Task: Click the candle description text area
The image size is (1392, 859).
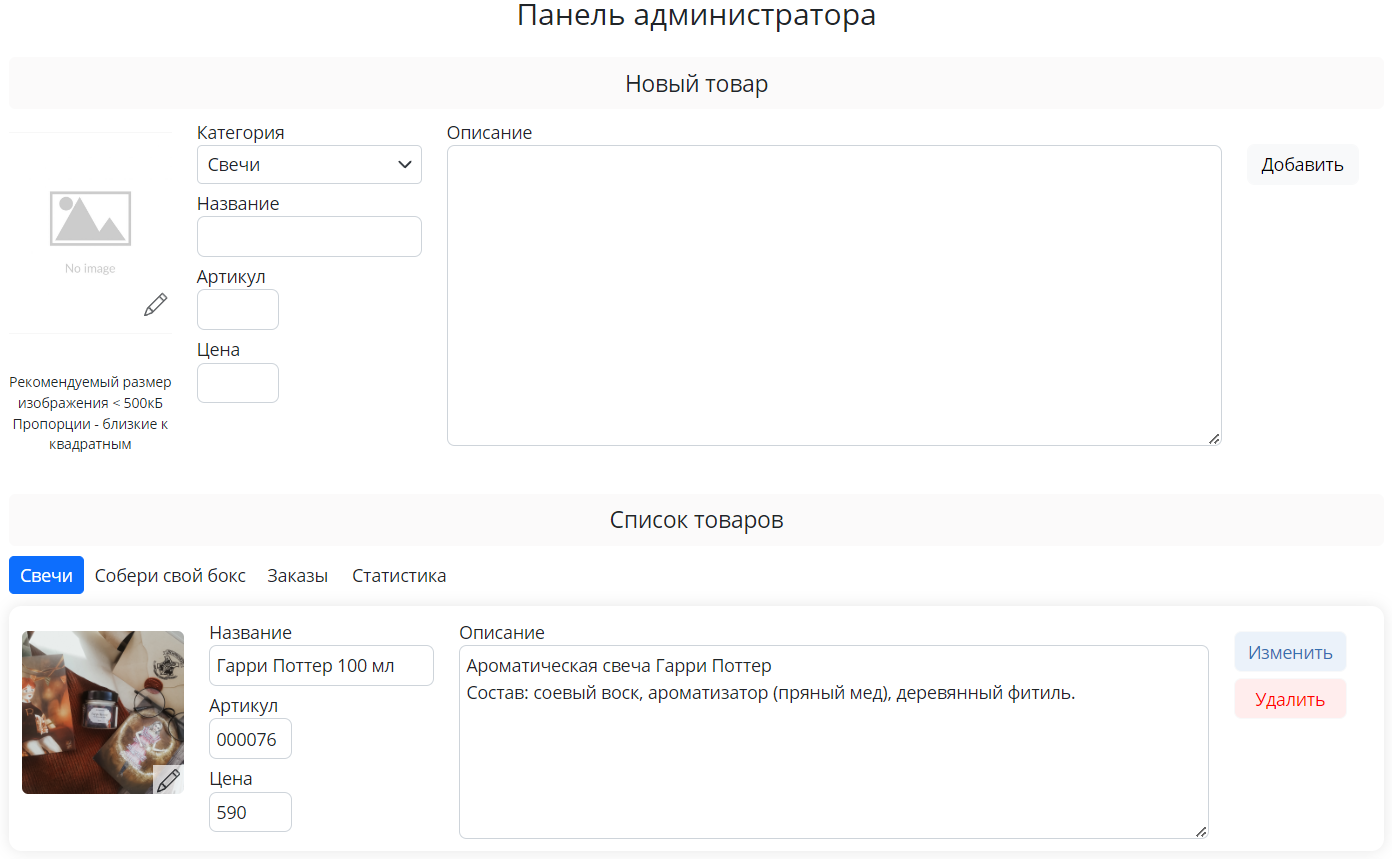Action: (x=833, y=760)
